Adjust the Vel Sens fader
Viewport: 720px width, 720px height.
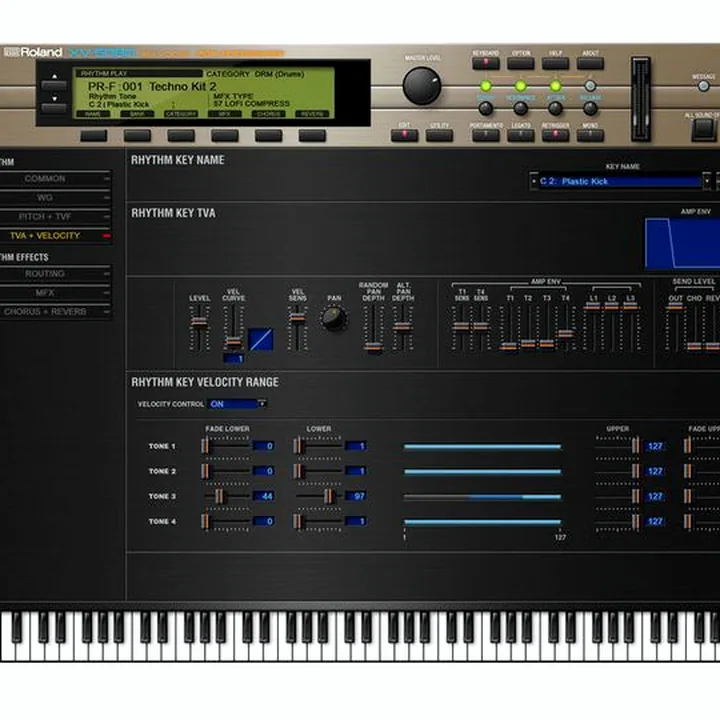[x=297, y=317]
